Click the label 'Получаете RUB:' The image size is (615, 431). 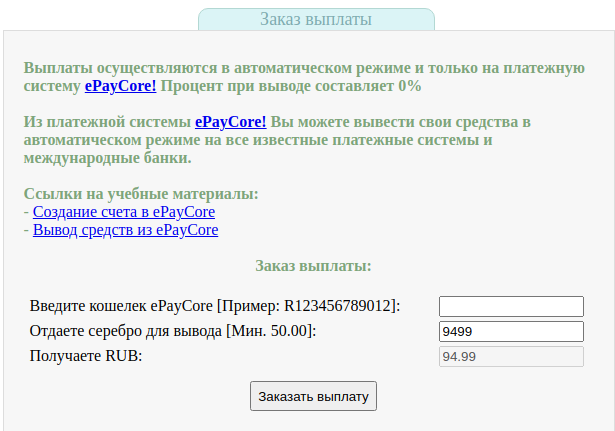86,356
